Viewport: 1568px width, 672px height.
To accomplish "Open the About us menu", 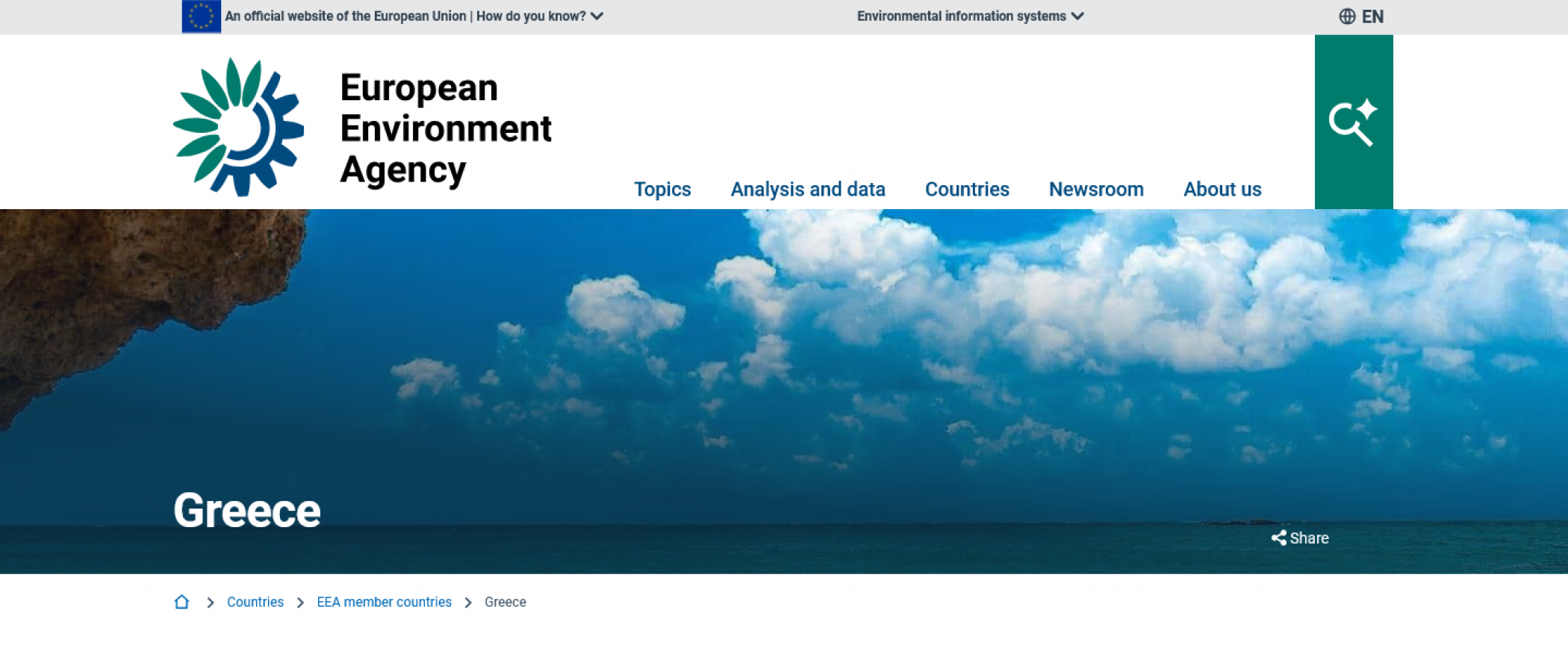I will pos(1222,190).
